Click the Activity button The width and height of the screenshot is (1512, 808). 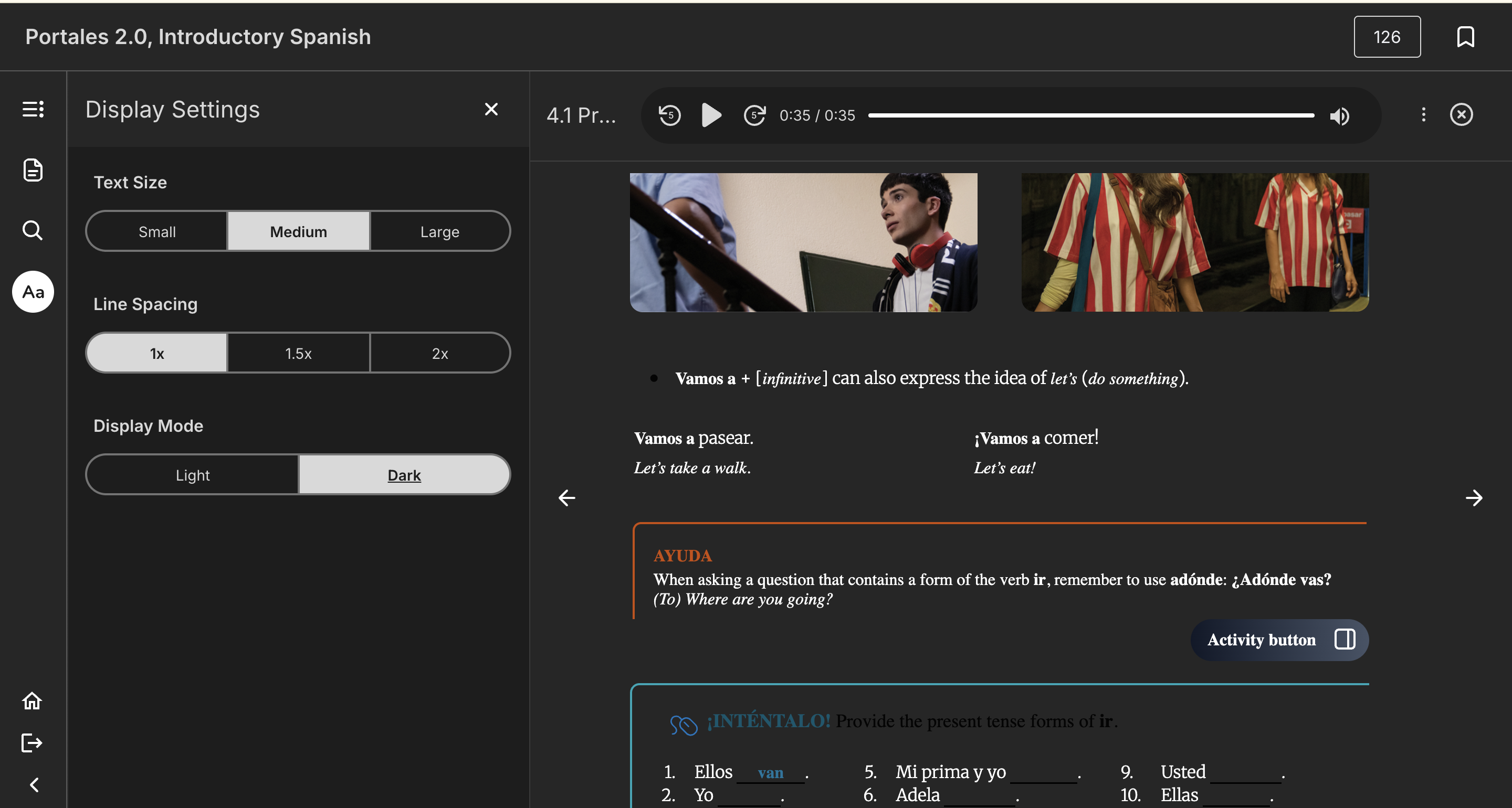pyautogui.click(x=1279, y=640)
